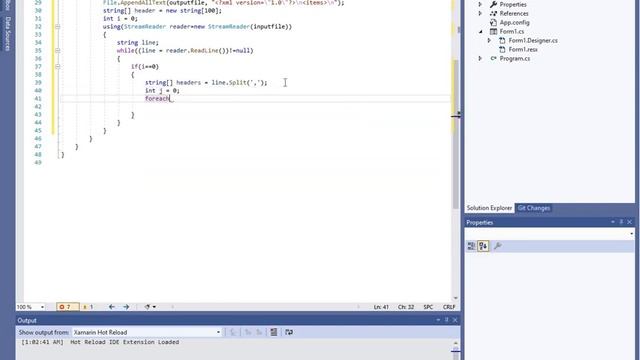Click the Ch: 32 status indicator
The width and height of the screenshot is (640, 360).
tap(406, 307)
